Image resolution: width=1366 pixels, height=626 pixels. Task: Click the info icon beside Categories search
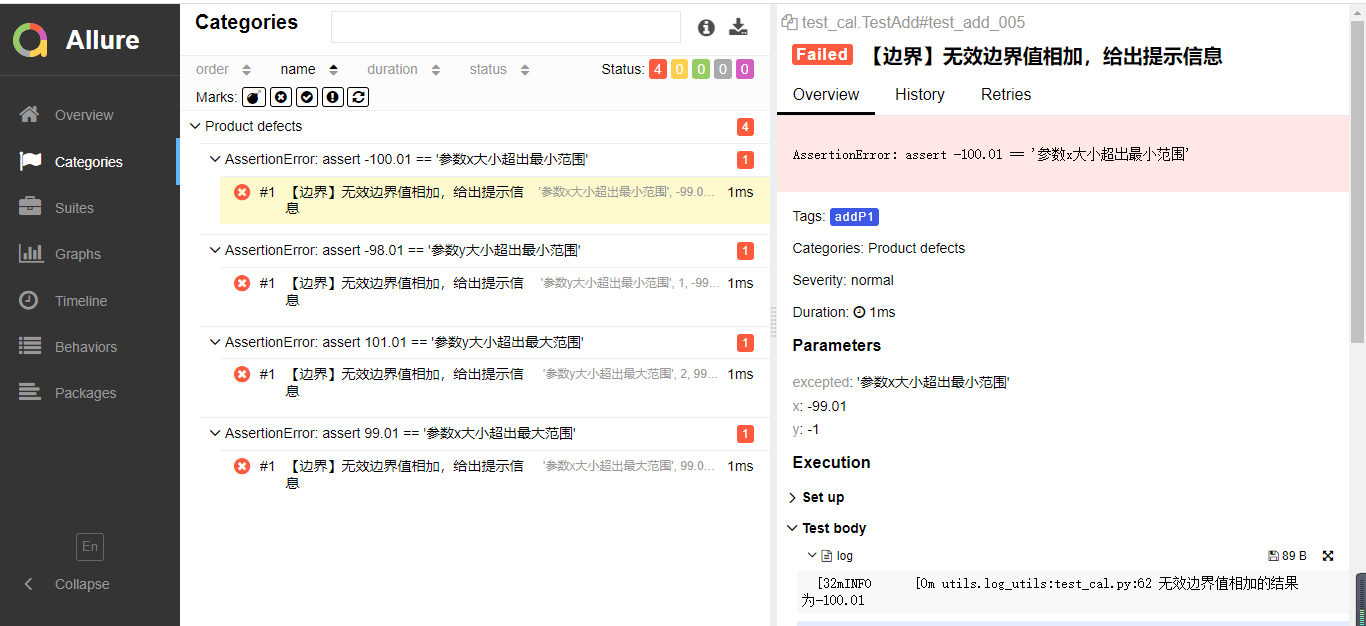coord(706,28)
